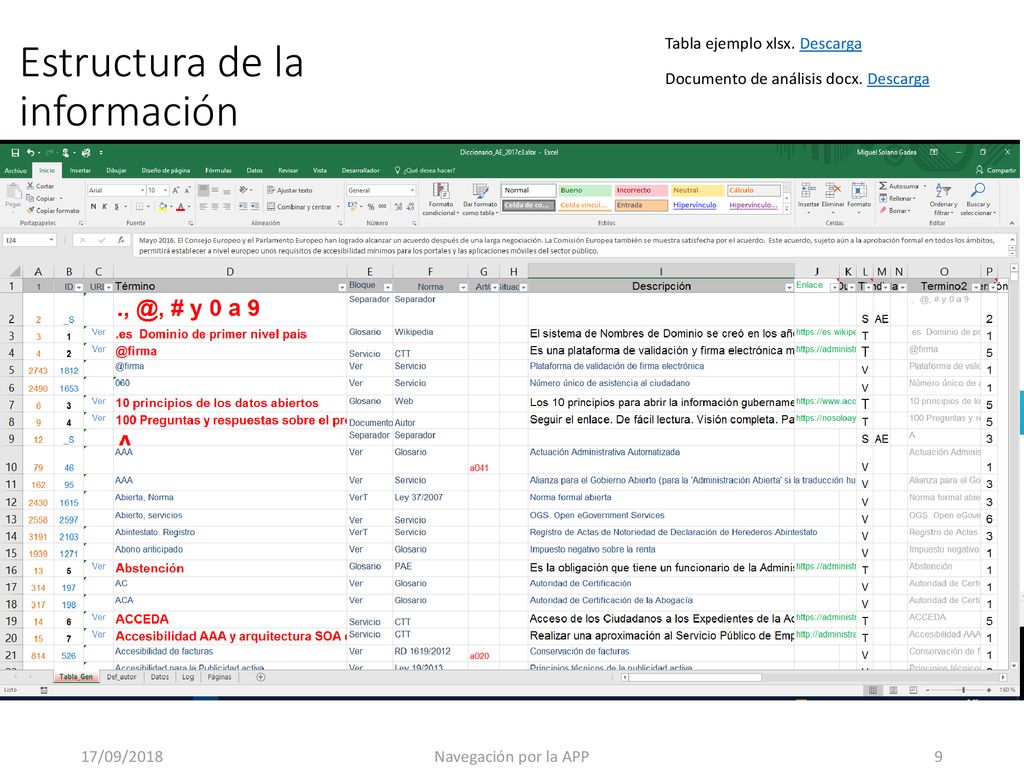Switch to the Datos ribbon tab

pos(255,170)
